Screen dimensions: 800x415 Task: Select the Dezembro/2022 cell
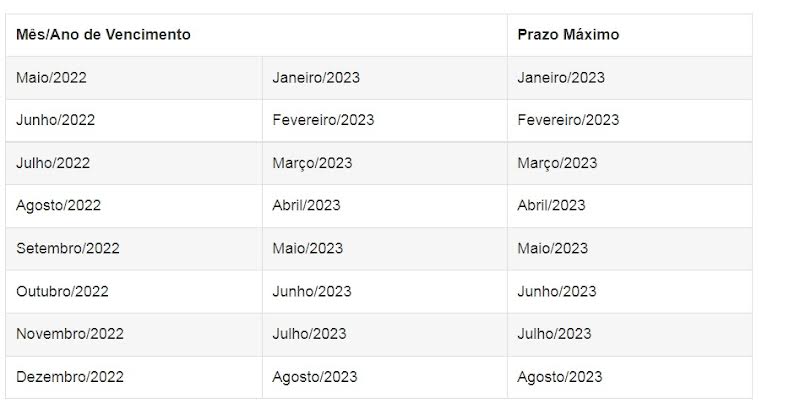tap(70, 377)
